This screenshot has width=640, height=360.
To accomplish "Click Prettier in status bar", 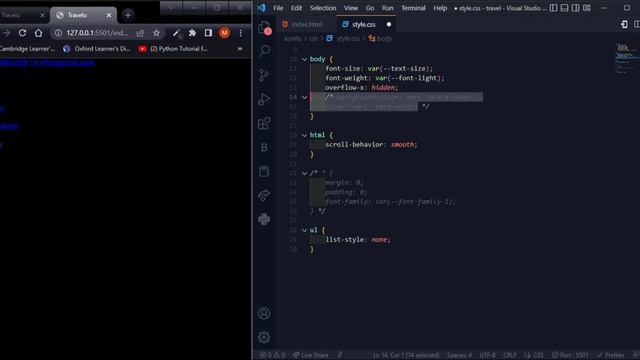I will coord(611,355).
